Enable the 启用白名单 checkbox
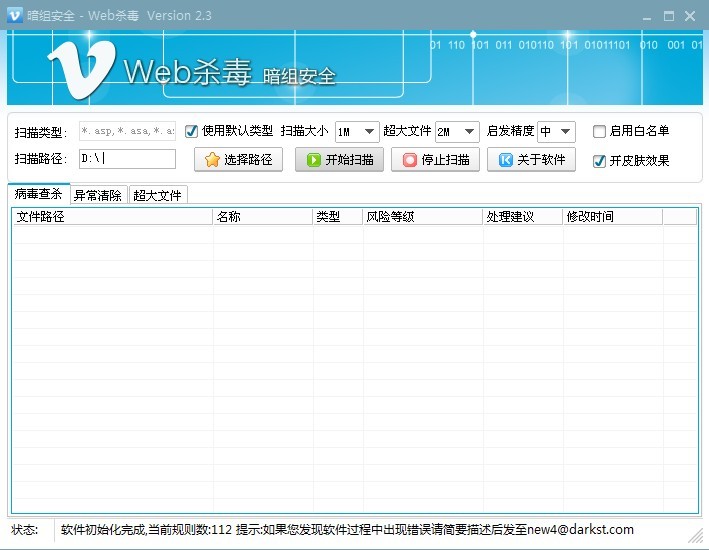 pyautogui.click(x=599, y=131)
